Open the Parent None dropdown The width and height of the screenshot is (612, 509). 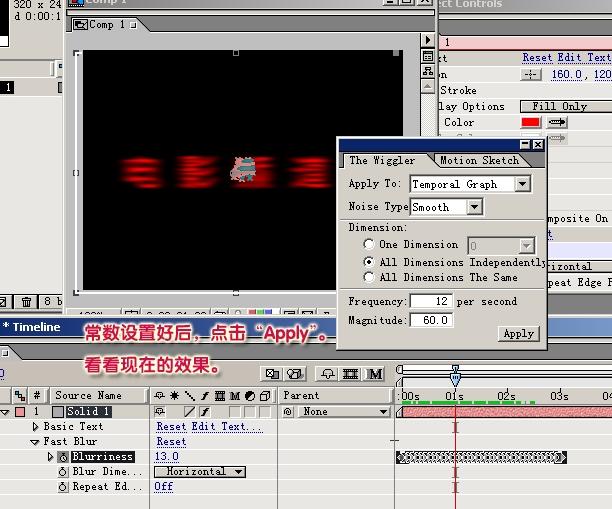[344, 411]
